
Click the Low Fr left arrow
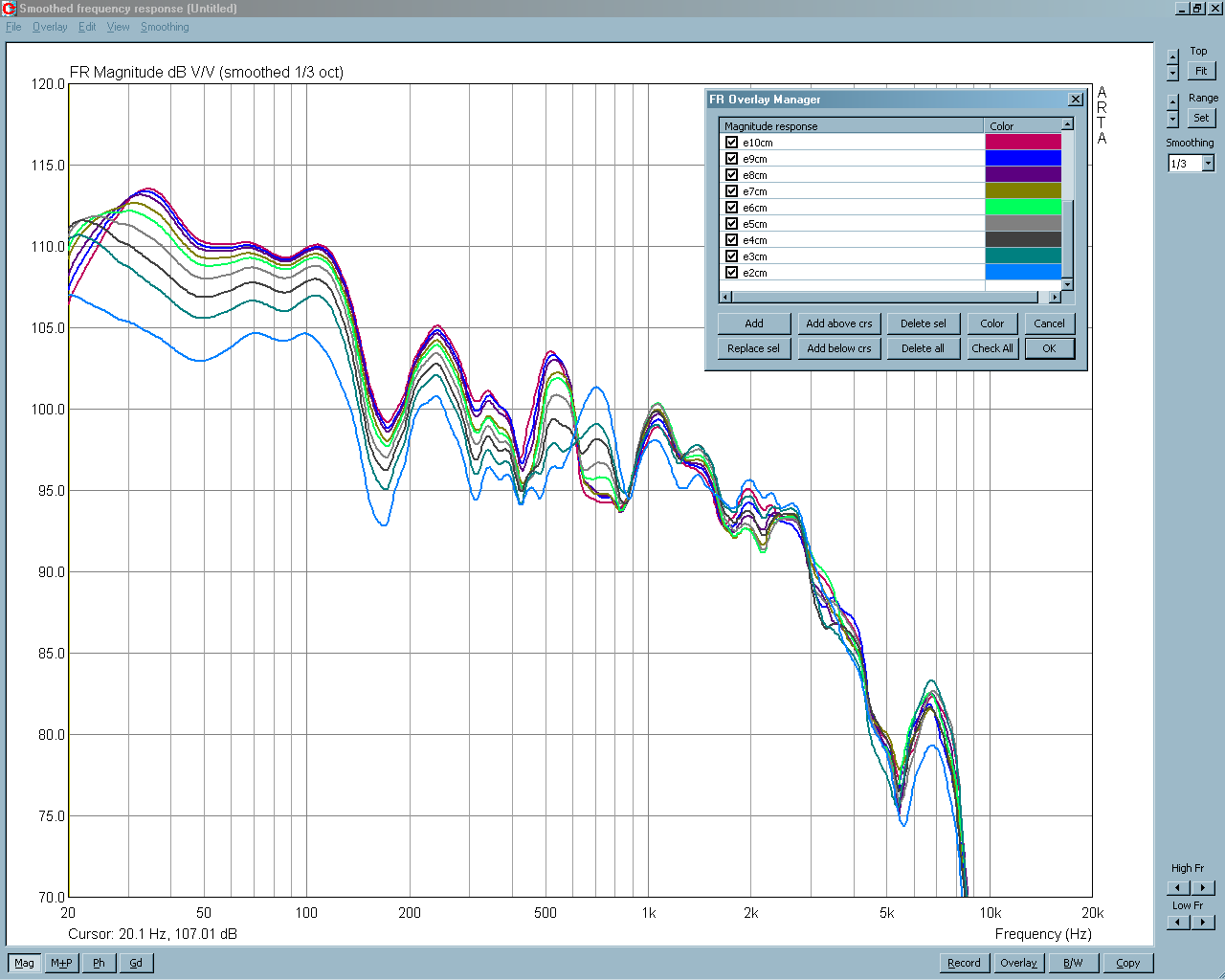[x=1178, y=923]
